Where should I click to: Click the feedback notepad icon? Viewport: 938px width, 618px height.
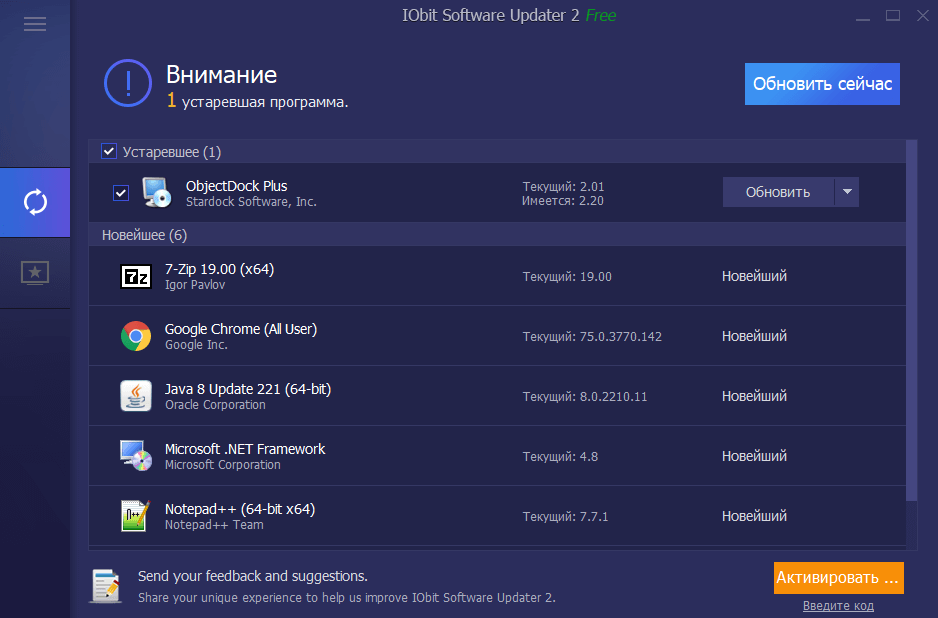tap(106, 585)
